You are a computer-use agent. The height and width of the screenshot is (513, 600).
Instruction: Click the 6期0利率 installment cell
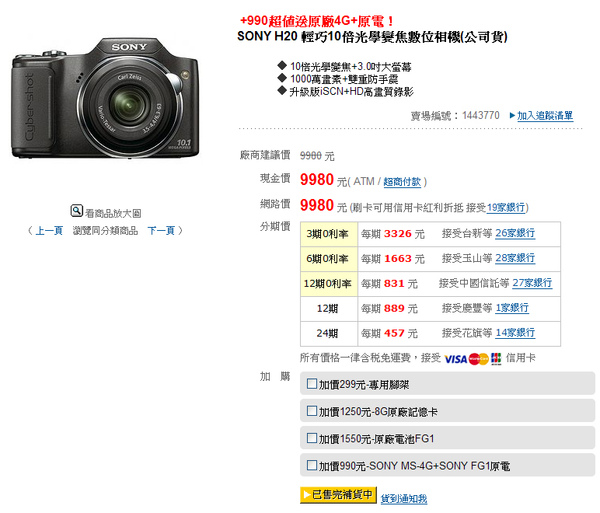(x=329, y=259)
